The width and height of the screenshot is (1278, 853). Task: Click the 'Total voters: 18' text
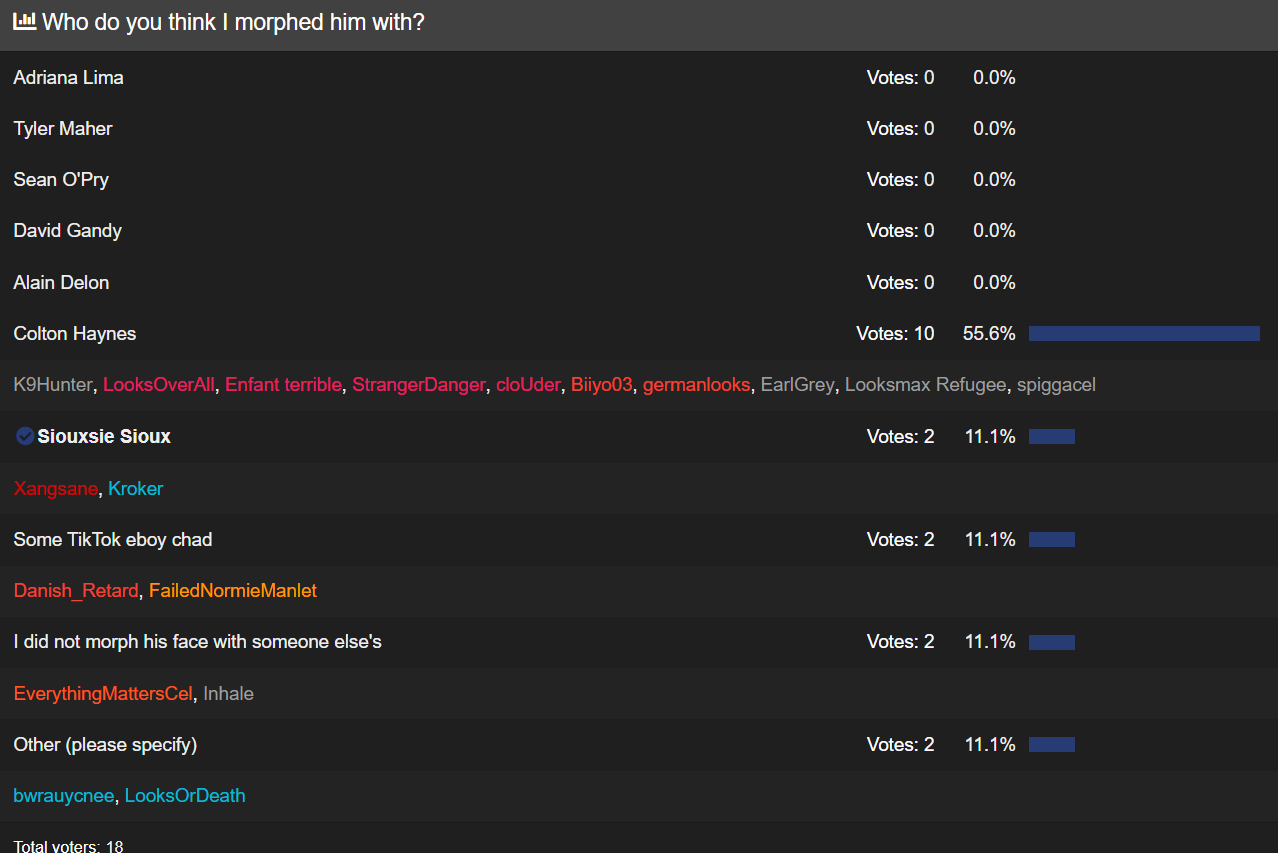tap(69, 846)
